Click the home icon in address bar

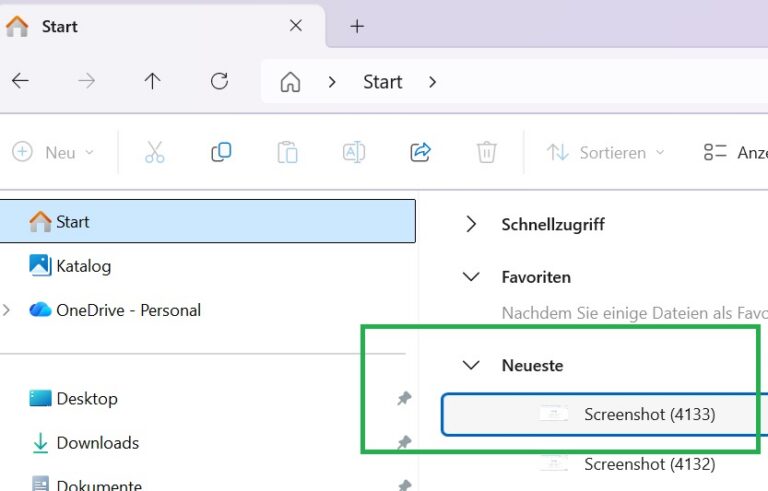pos(290,82)
